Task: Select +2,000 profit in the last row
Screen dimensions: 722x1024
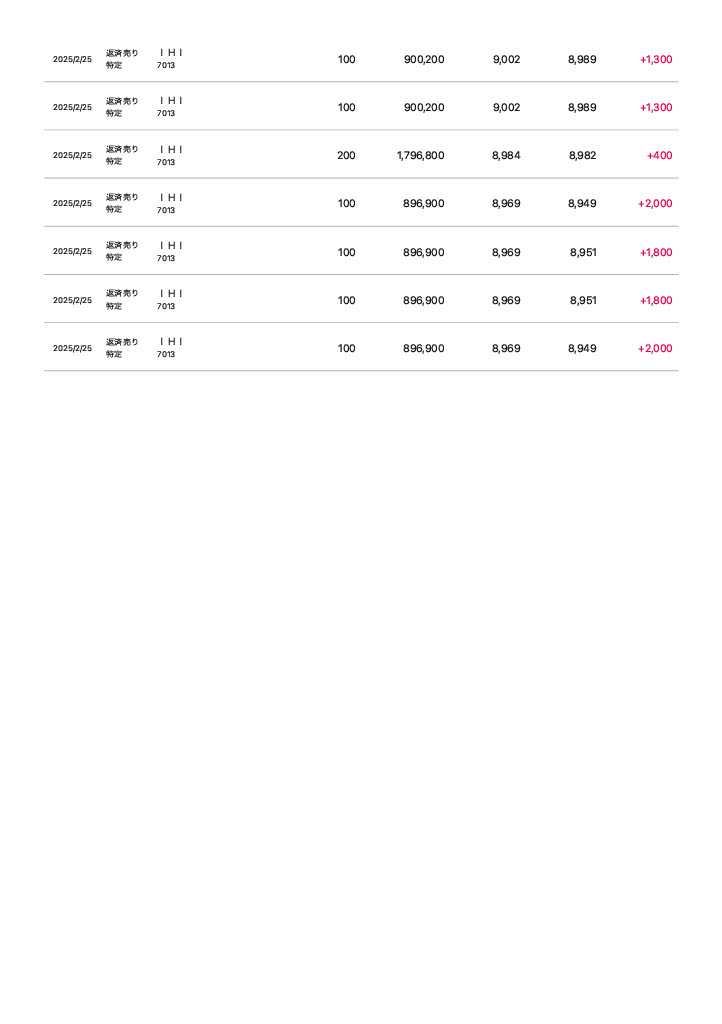Action: coord(655,349)
